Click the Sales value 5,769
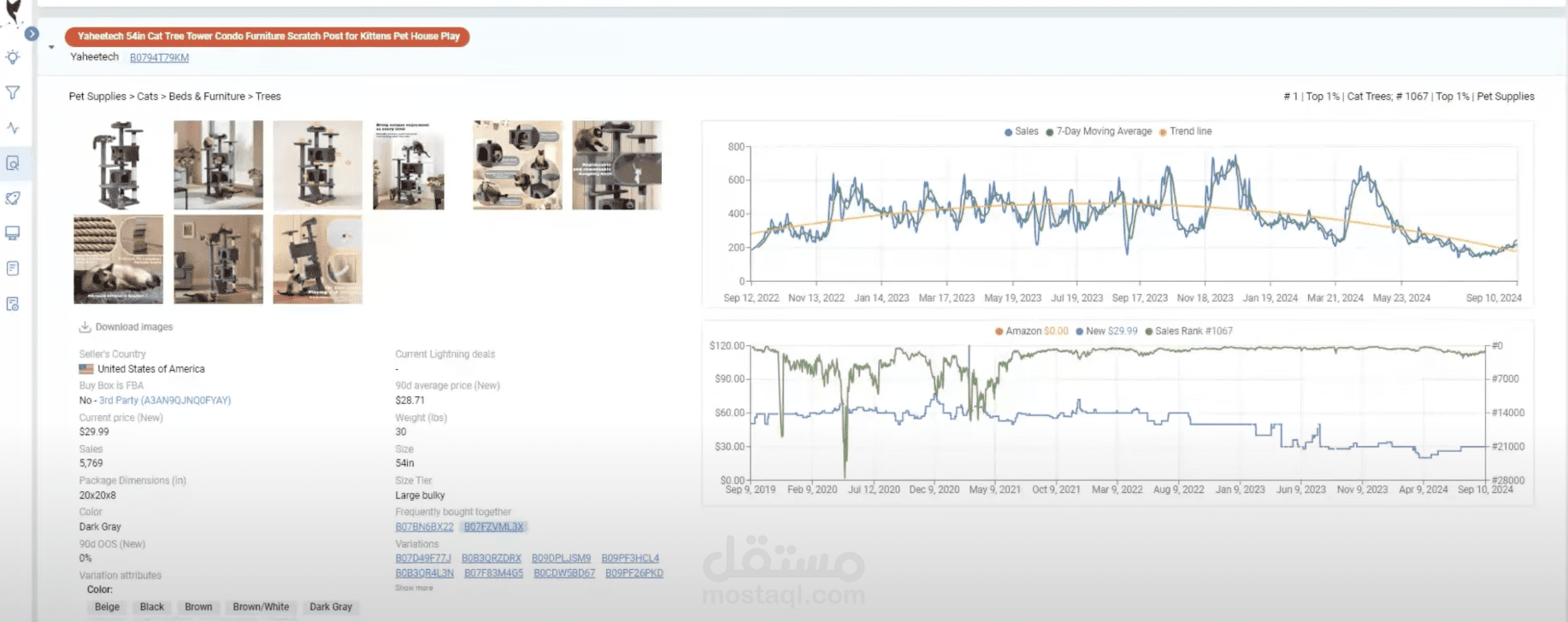 point(91,464)
